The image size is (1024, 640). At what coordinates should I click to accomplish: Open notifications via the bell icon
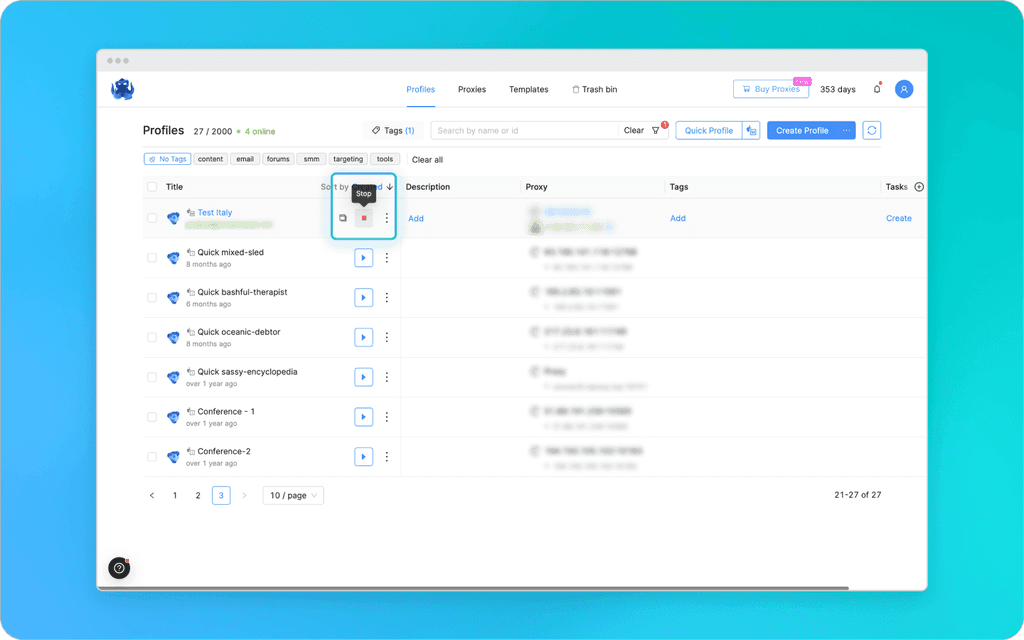pos(875,89)
